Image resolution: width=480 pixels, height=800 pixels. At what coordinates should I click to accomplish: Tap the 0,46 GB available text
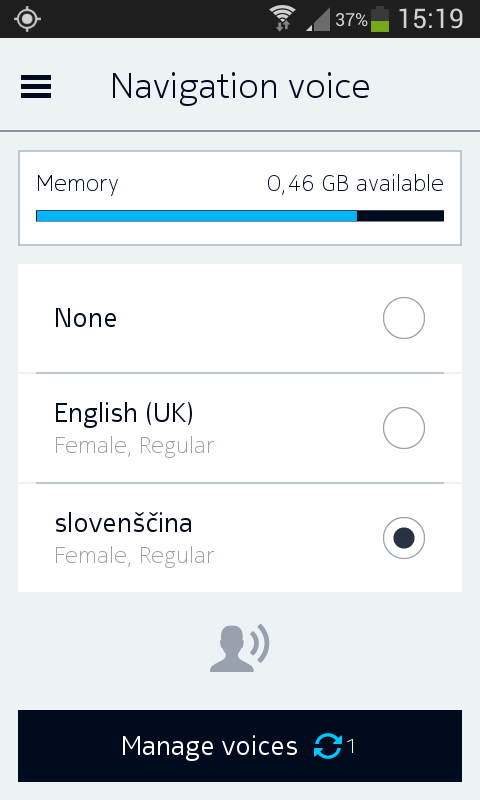coord(355,184)
